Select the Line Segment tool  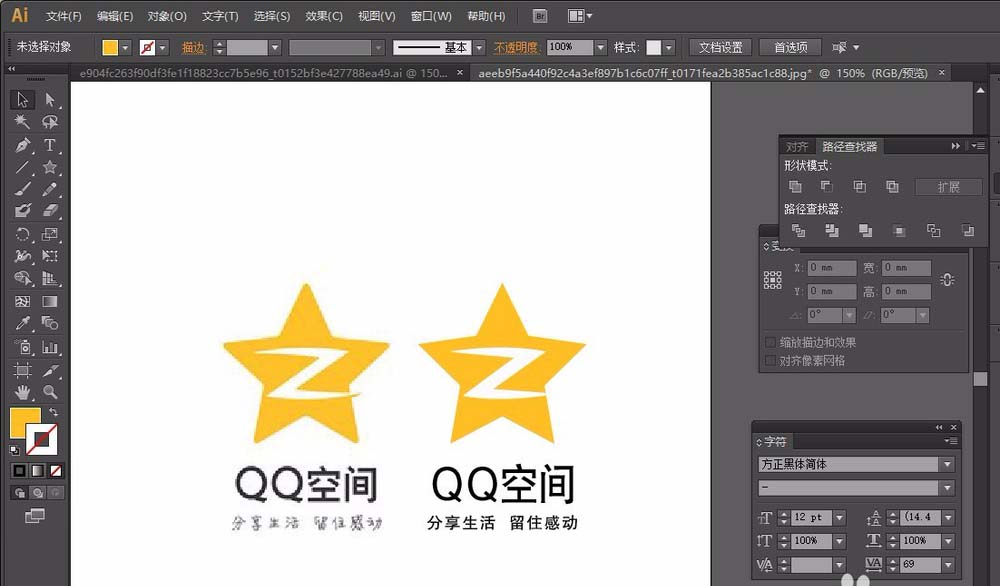pyautogui.click(x=22, y=167)
